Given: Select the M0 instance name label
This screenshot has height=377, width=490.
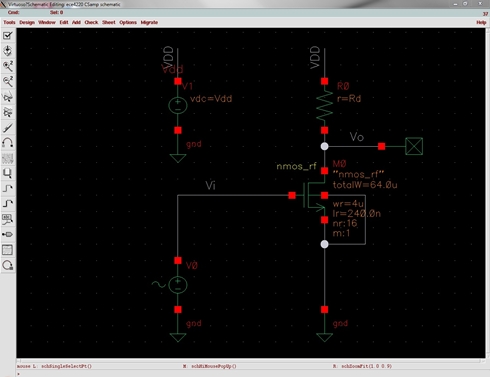Looking at the screenshot, I should point(339,164).
